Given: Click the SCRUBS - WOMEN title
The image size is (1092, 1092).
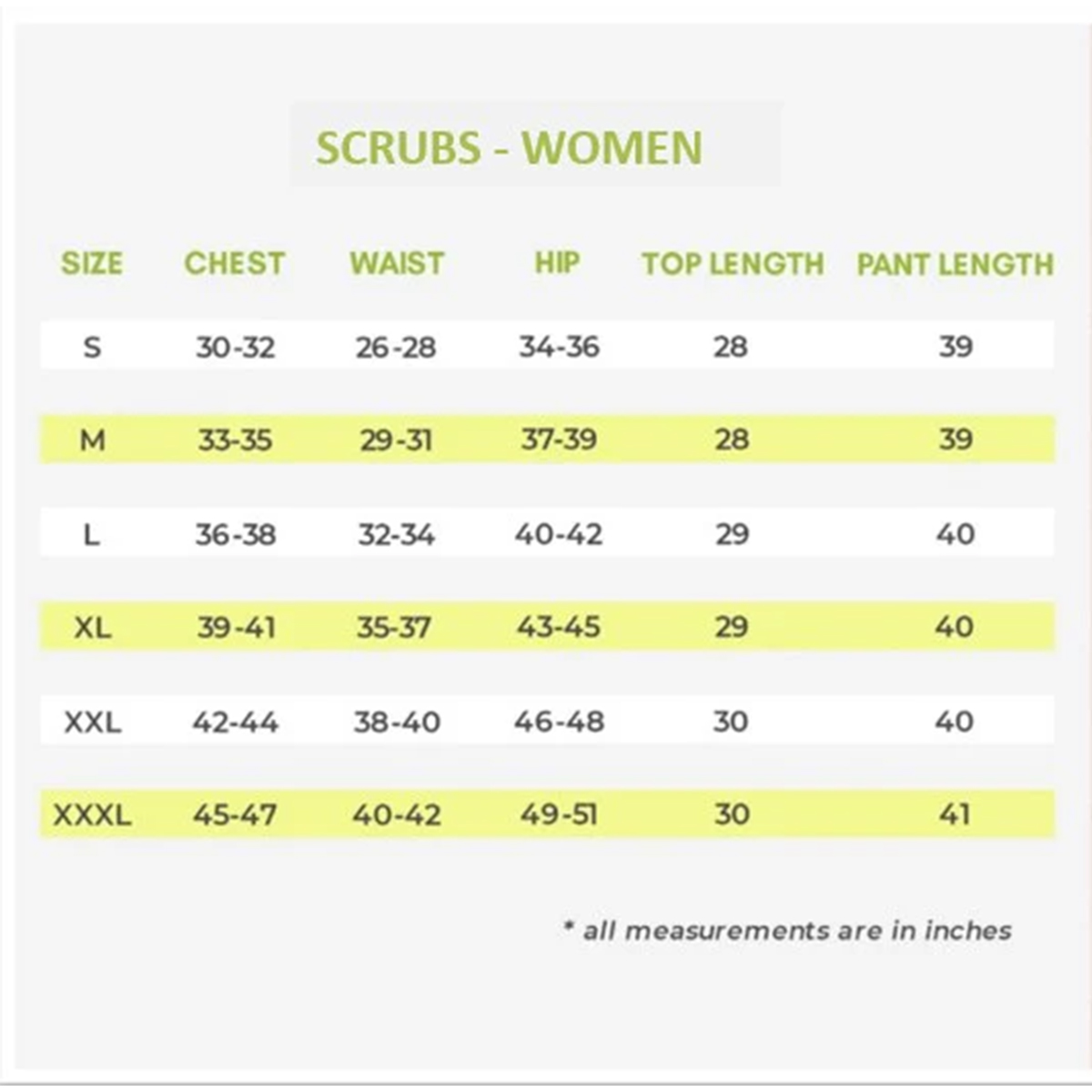Looking at the screenshot, I should click(509, 147).
